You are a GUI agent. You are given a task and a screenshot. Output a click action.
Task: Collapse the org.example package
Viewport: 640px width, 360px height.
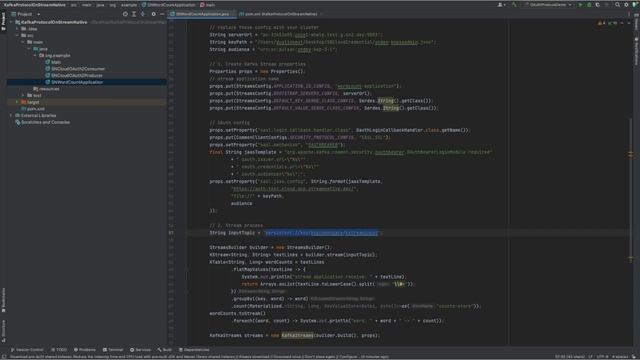tap(35, 56)
